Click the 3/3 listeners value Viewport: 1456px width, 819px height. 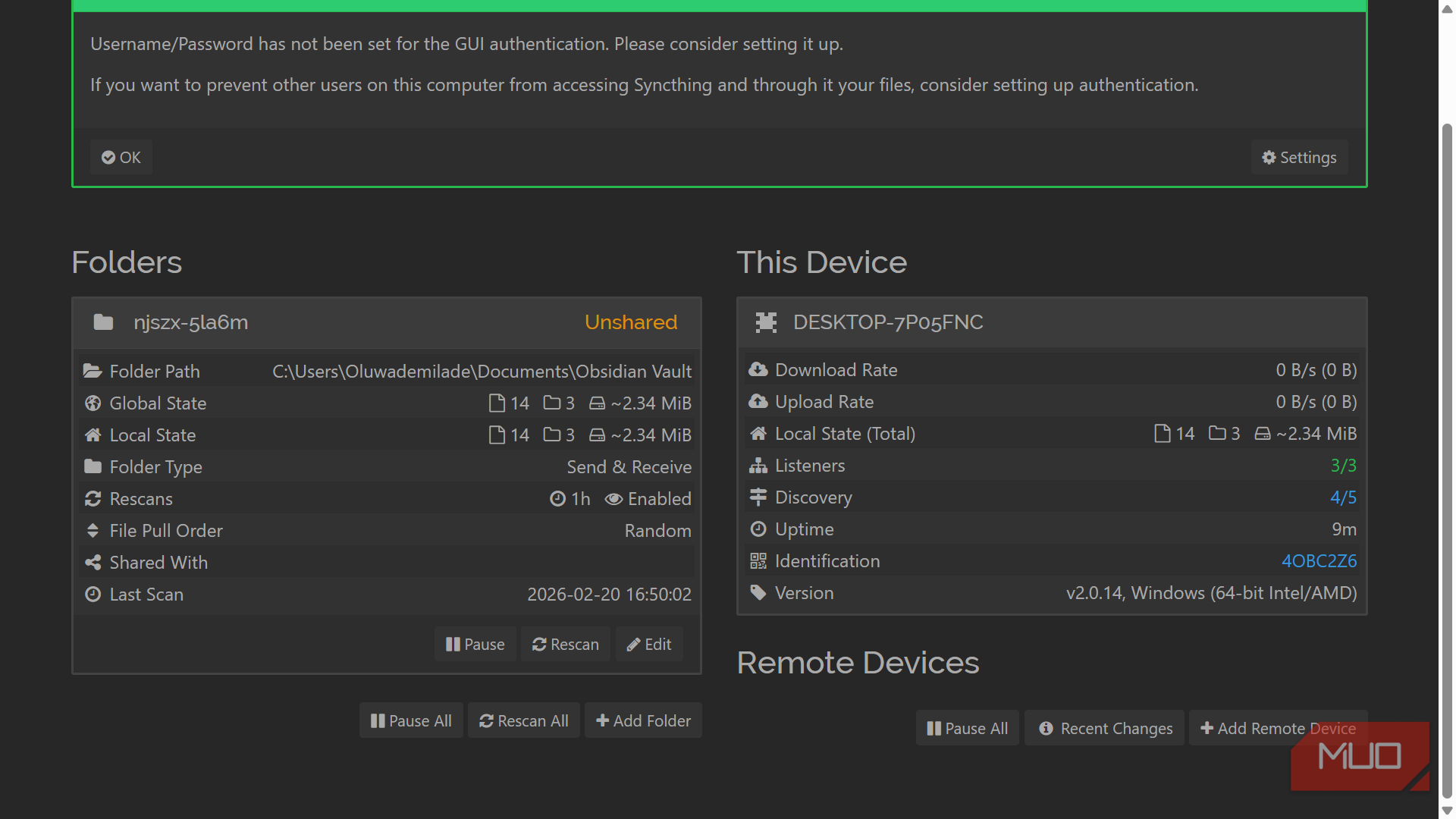click(1344, 465)
